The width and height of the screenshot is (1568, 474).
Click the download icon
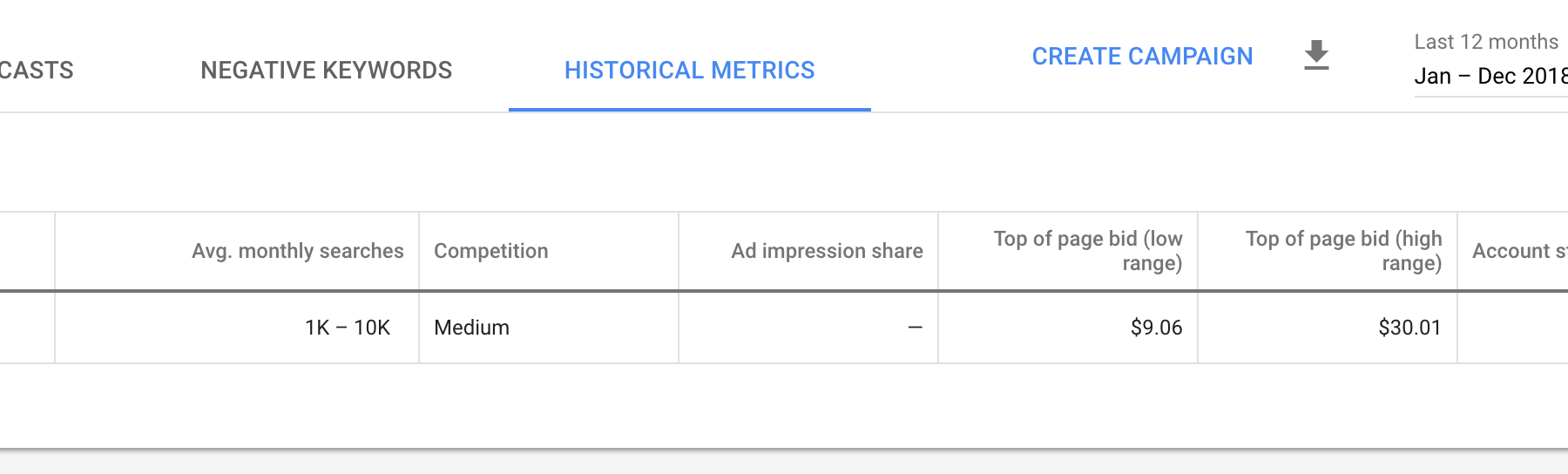pos(1316,55)
